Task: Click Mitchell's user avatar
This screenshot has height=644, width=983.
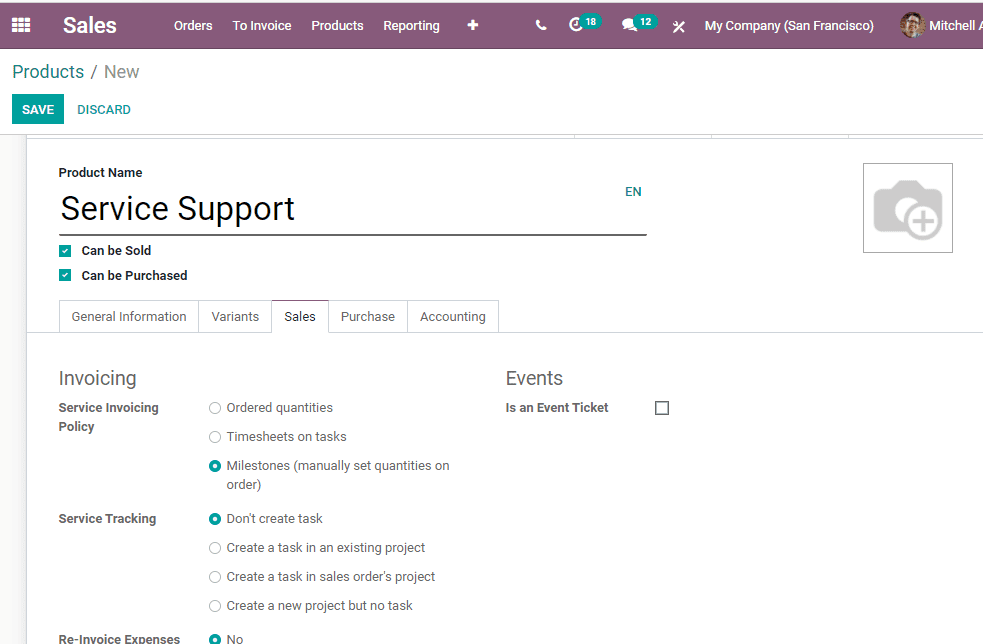Action: tap(912, 25)
